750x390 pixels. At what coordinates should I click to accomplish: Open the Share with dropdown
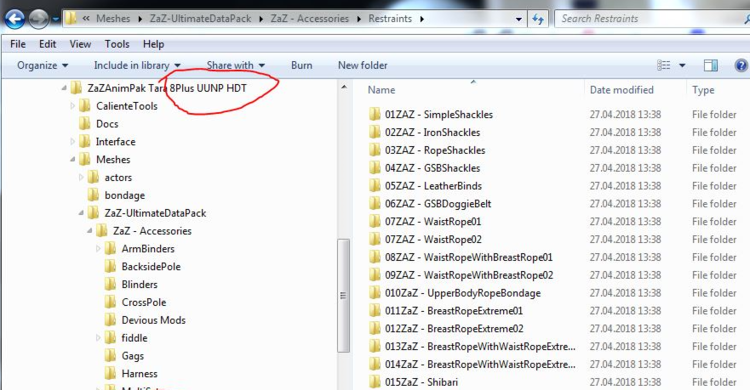click(235, 65)
